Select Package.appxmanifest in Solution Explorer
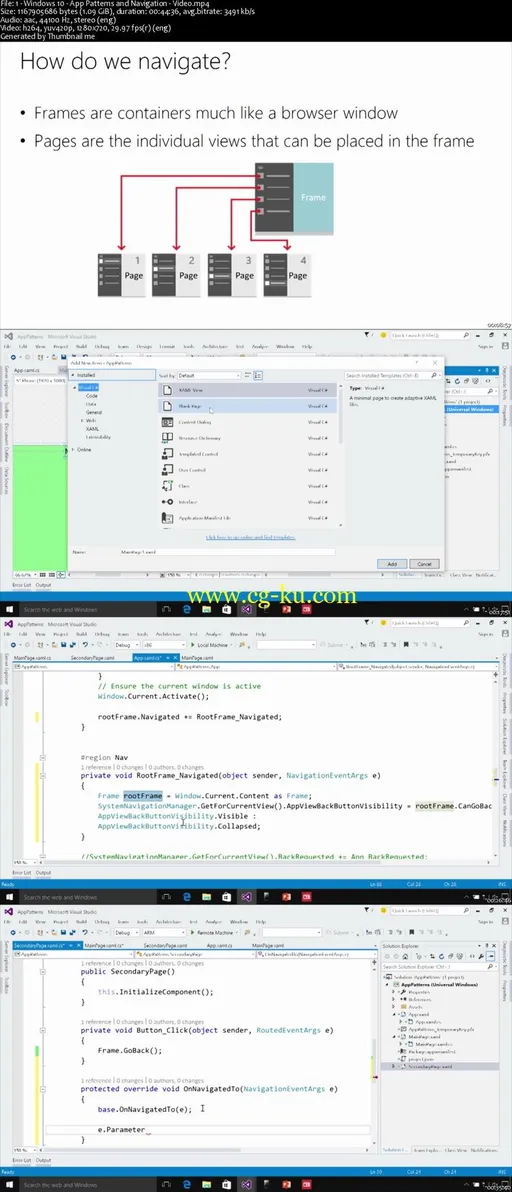The image size is (512, 1192). pos(430,1051)
